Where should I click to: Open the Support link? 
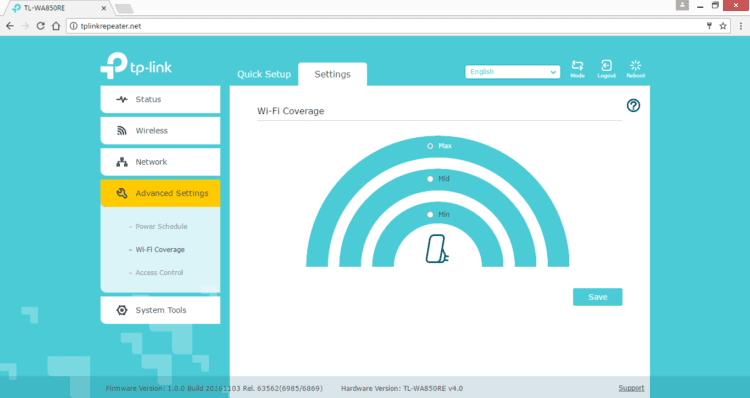tap(631, 388)
